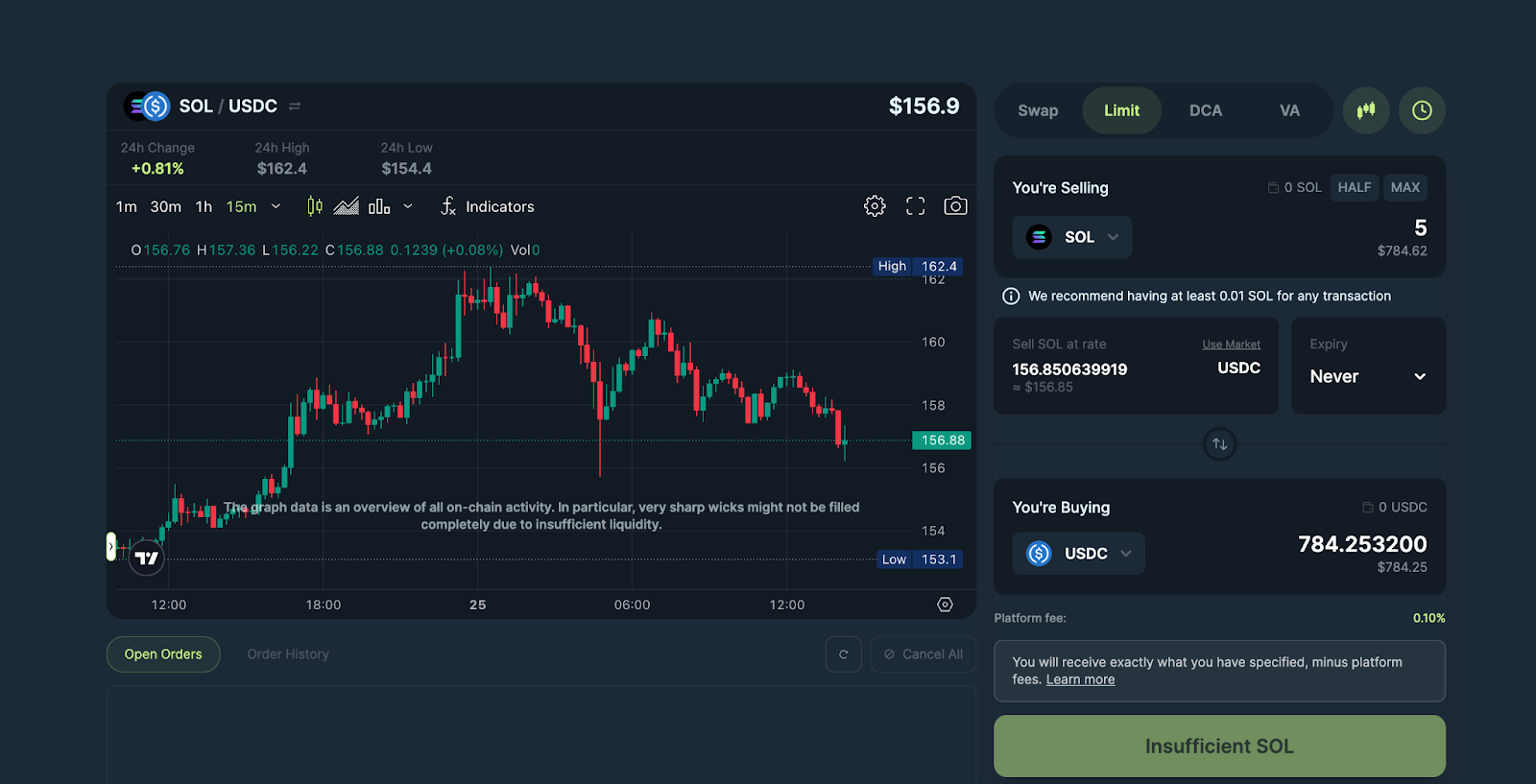1536x784 pixels.
Task: Click the info icon near SOL recommendation
Action: point(1011,297)
